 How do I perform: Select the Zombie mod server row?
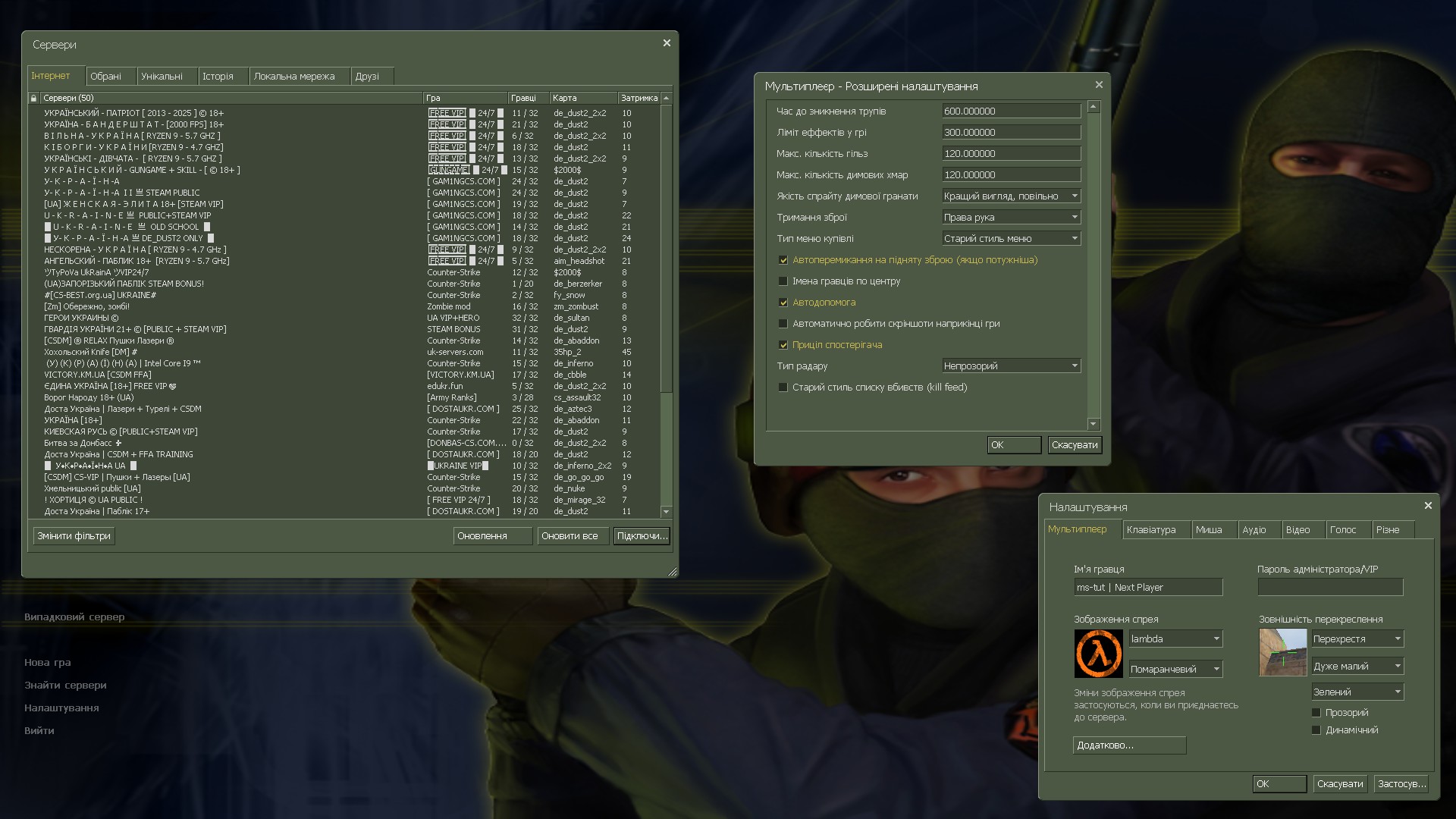pyautogui.click(x=227, y=306)
